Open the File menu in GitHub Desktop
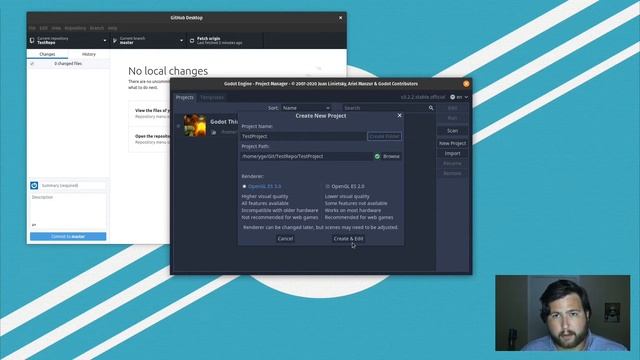This screenshot has width=640, height=360. pyautogui.click(x=32, y=28)
